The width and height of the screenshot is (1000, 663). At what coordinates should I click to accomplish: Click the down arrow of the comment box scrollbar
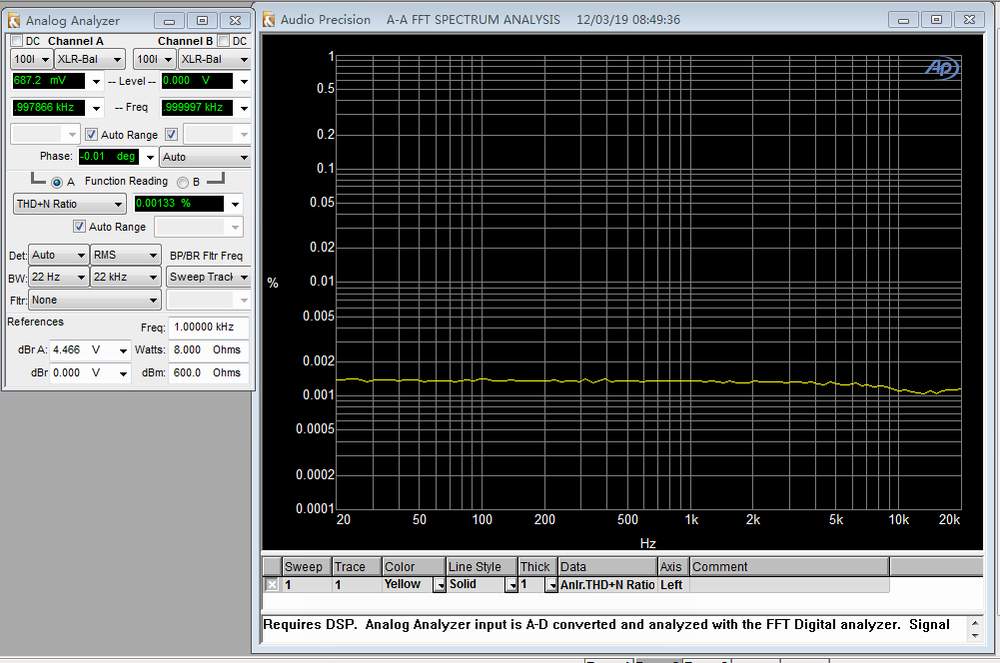(974, 636)
